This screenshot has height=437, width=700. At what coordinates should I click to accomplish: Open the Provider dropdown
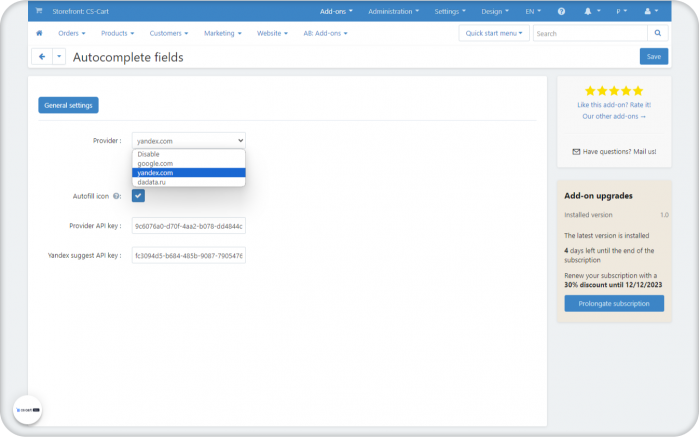point(188,141)
